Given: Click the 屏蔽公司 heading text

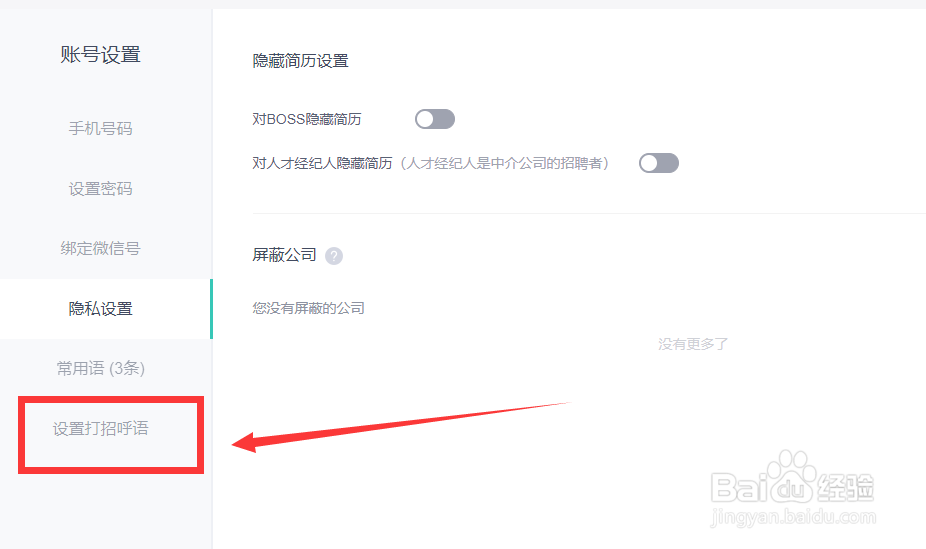Looking at the screenshot, I should (x=285, y=255).
